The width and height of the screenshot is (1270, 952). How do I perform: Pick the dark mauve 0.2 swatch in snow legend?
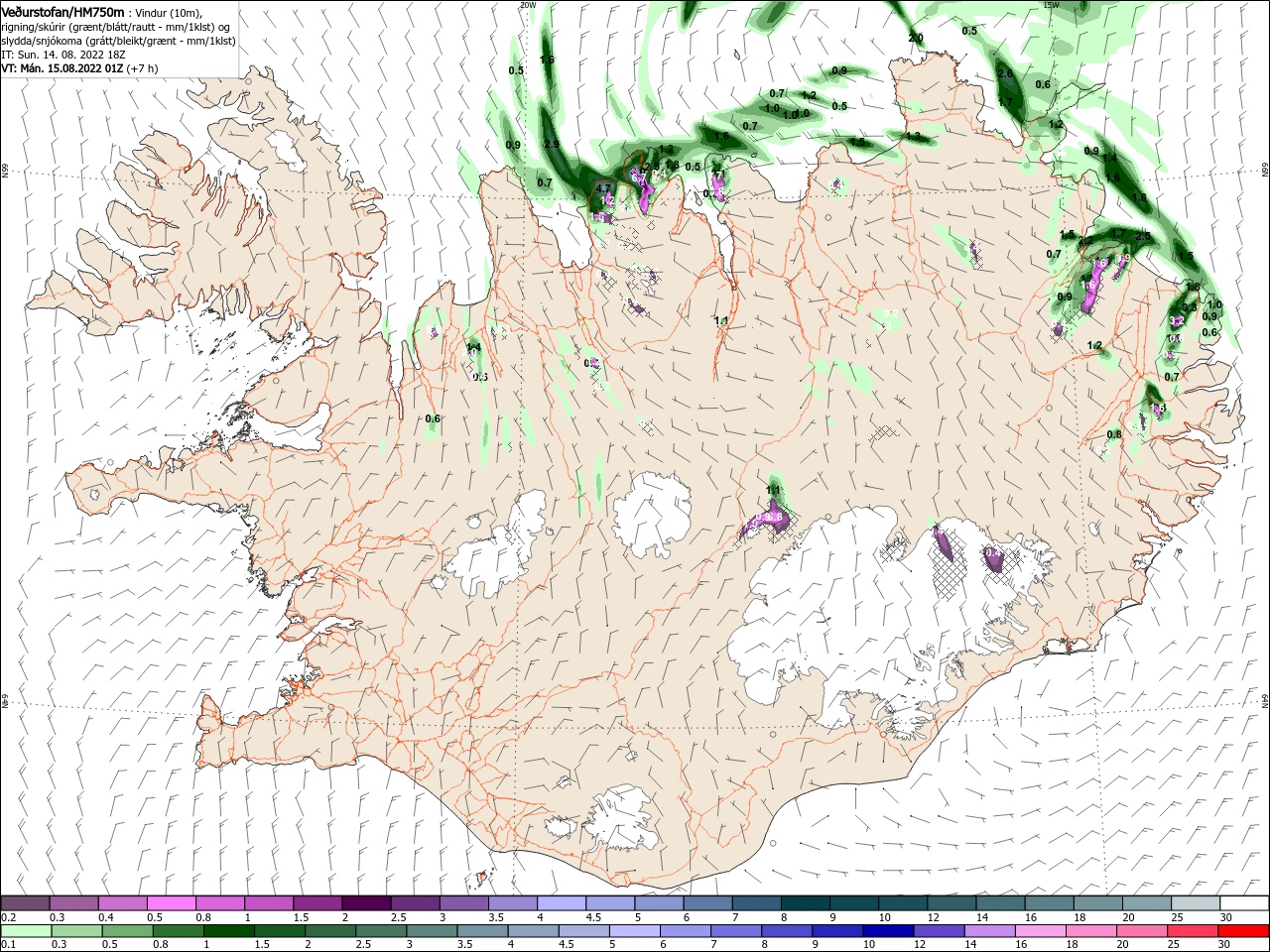(x=27, y=903)
